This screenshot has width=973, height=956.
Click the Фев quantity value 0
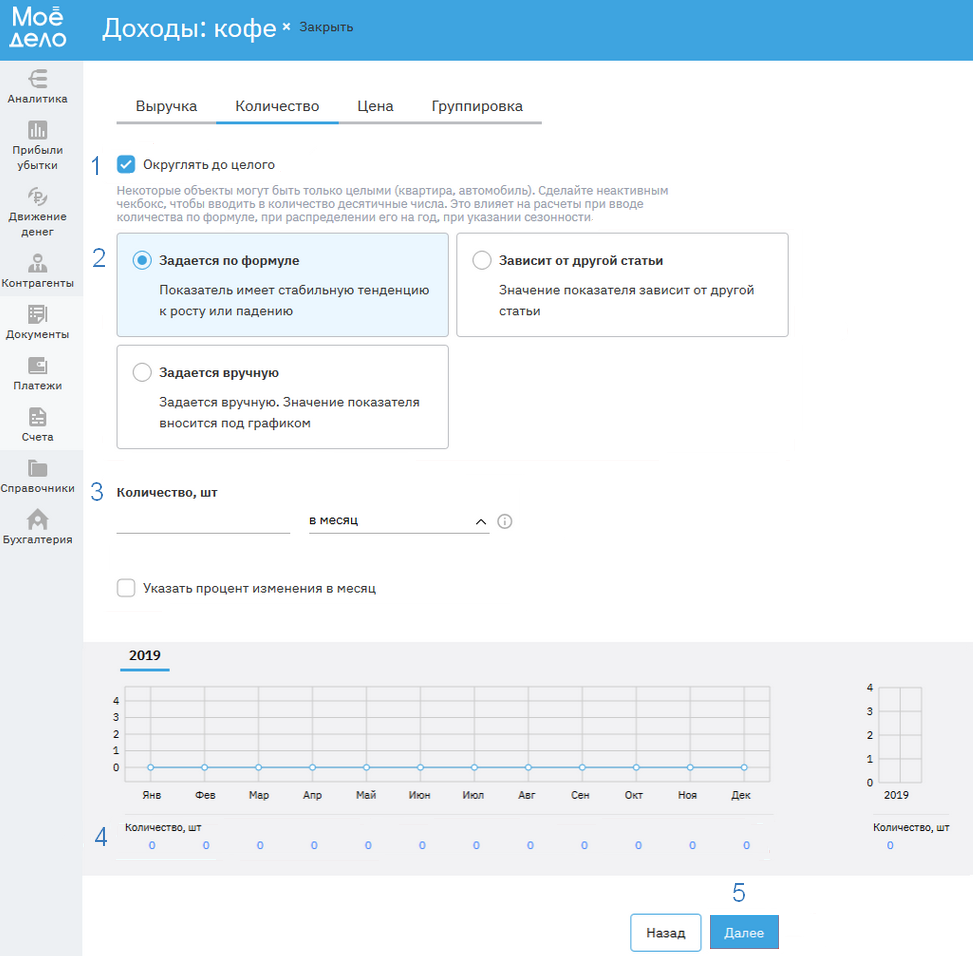click(206, 845)
